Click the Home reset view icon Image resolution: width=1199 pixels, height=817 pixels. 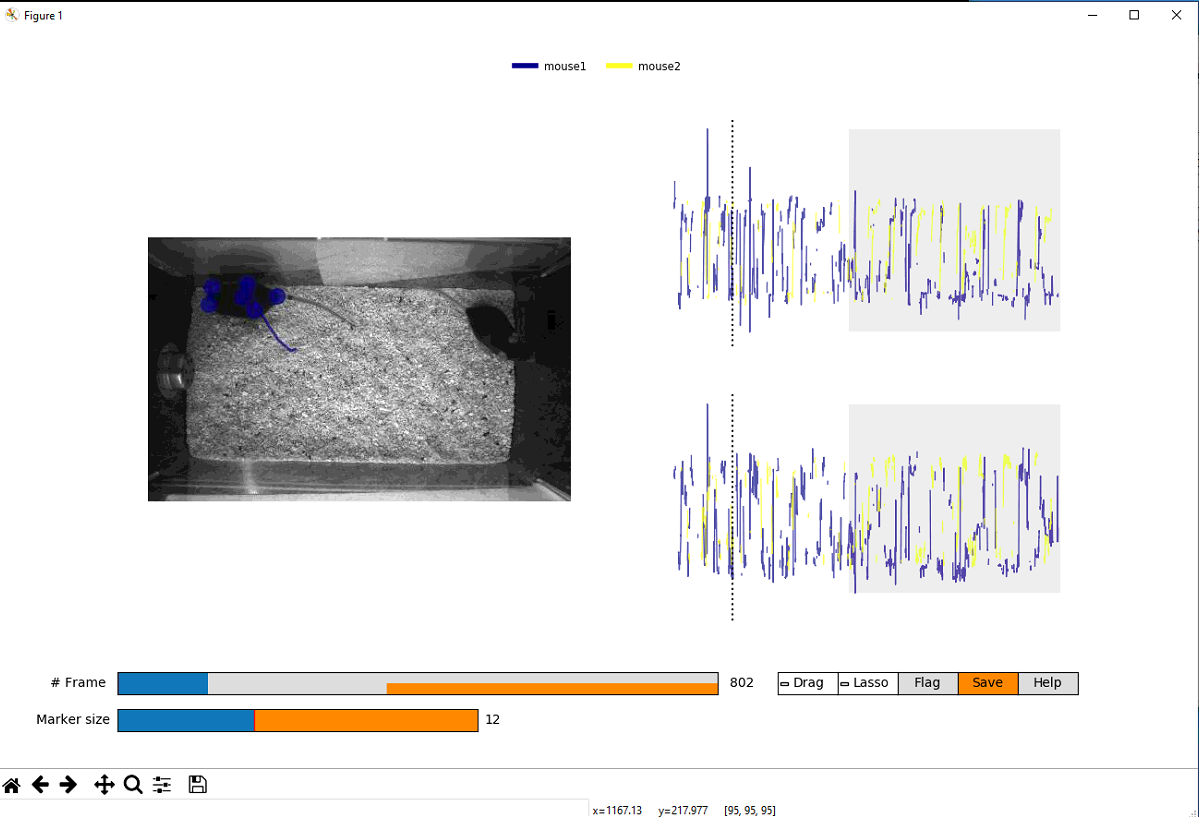click(13, 785)
